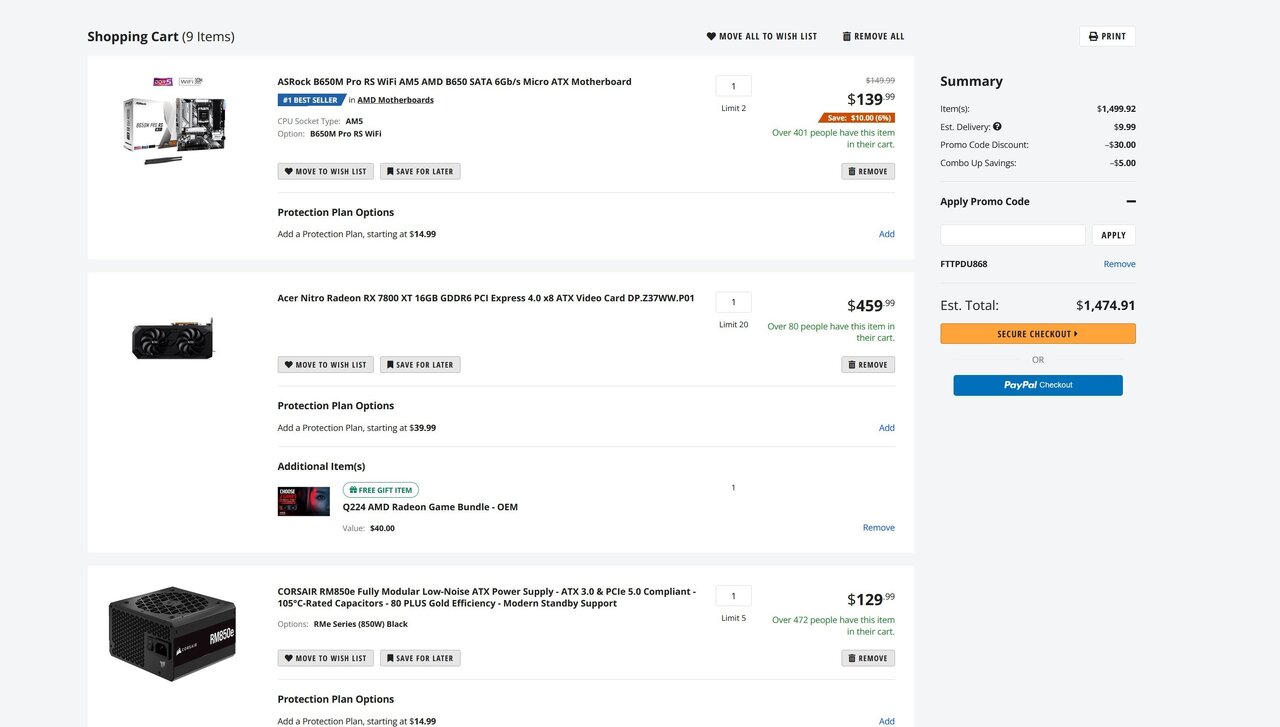Collapse the Apply Promo Code section

[1131, 201]
